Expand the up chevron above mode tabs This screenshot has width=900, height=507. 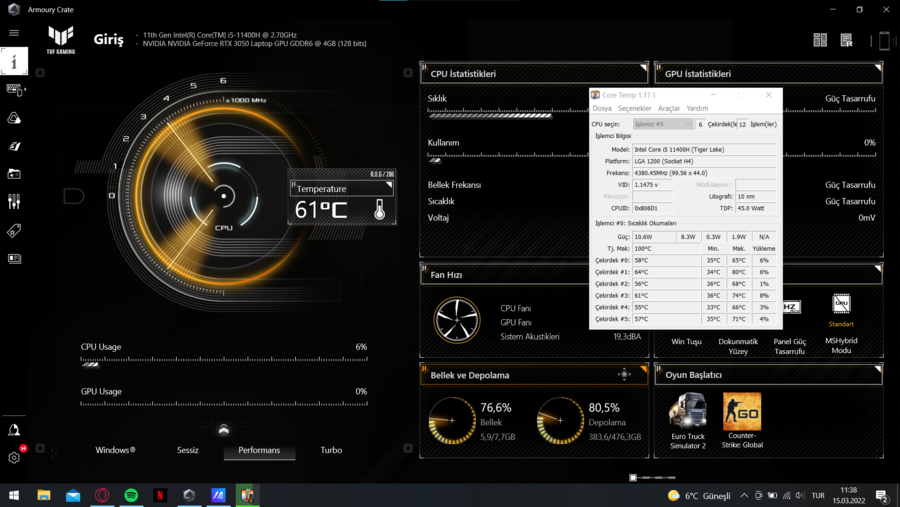coord(224,429)
